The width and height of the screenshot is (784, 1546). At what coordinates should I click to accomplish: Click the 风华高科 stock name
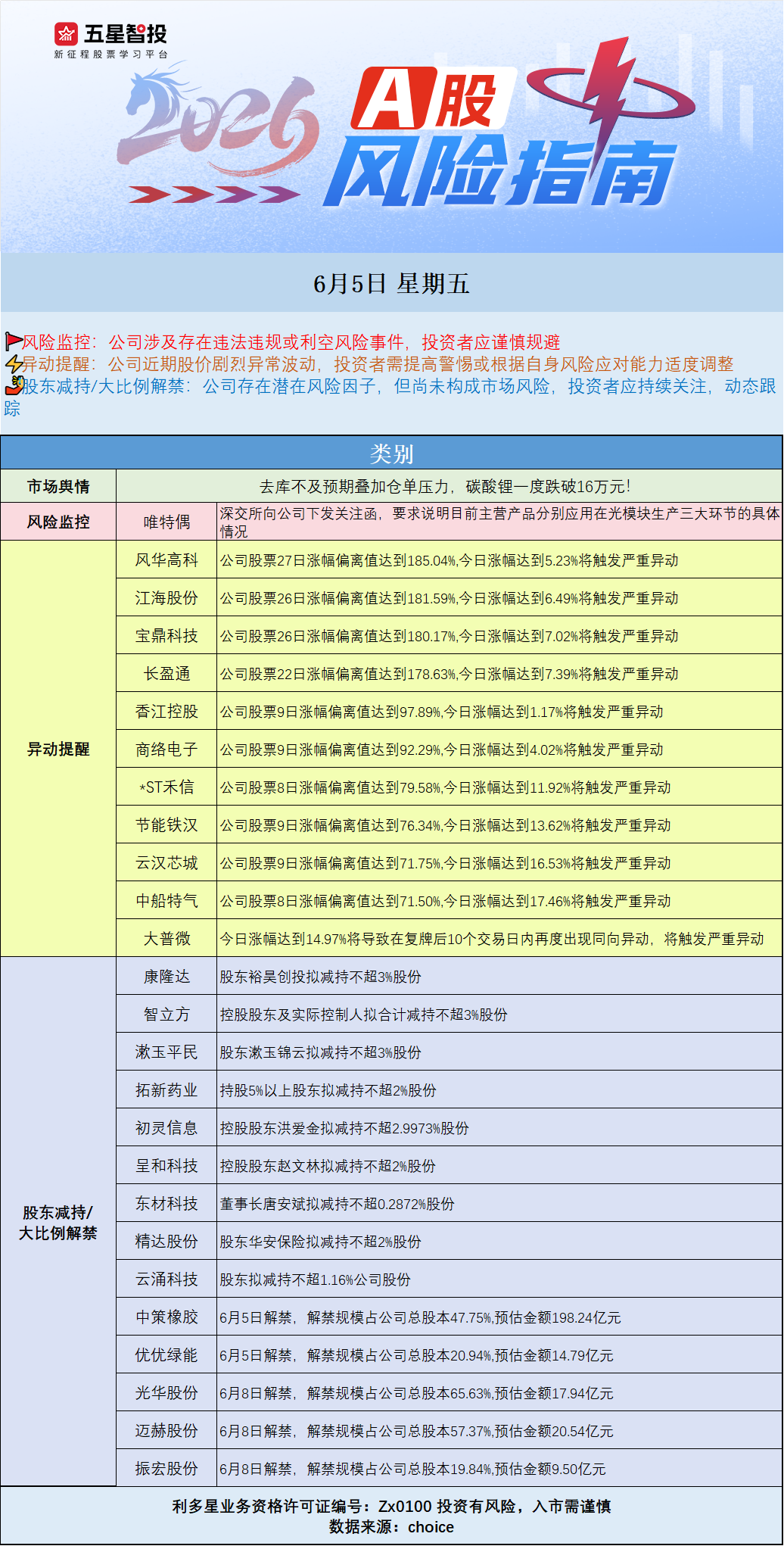[x=166, y=559]
